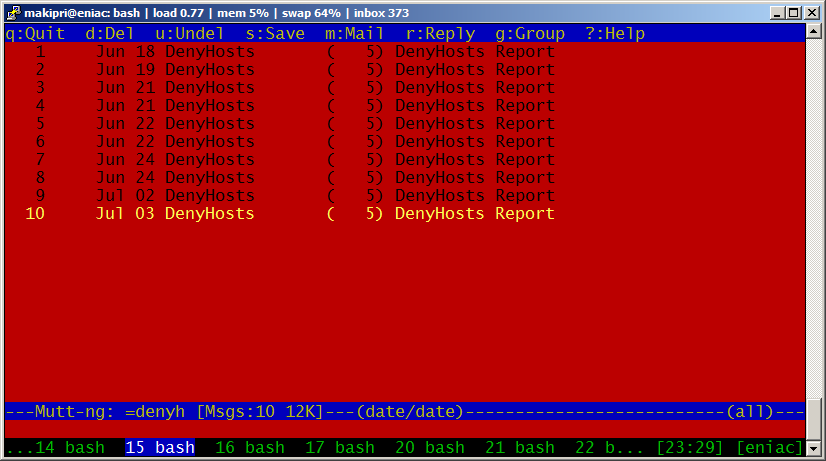This screenshot has height=461, width=826.
Task: Switch to screen window 20 bash
Action: (430, 447)
